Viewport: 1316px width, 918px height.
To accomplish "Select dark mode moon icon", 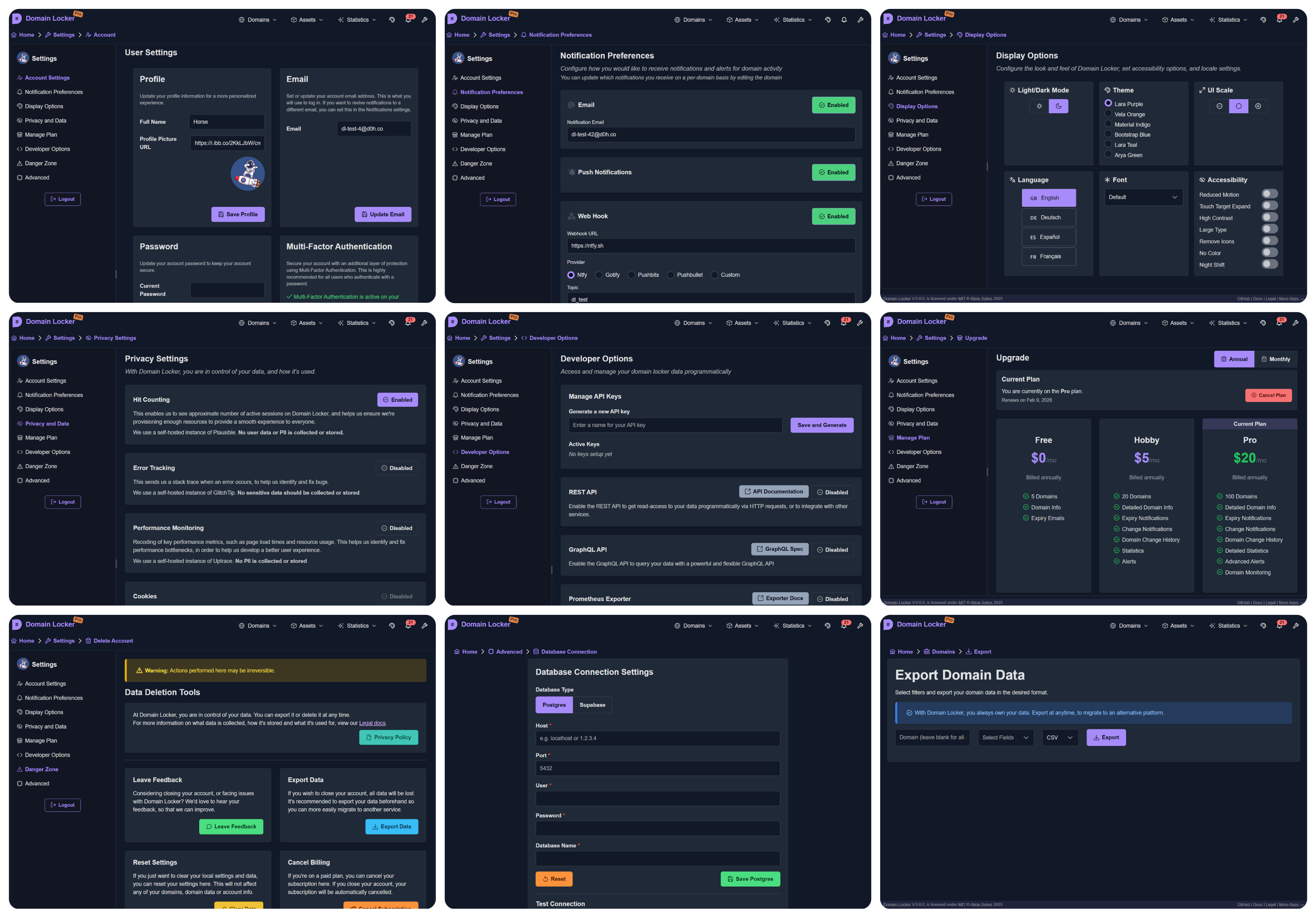I will coord(1058,106).
